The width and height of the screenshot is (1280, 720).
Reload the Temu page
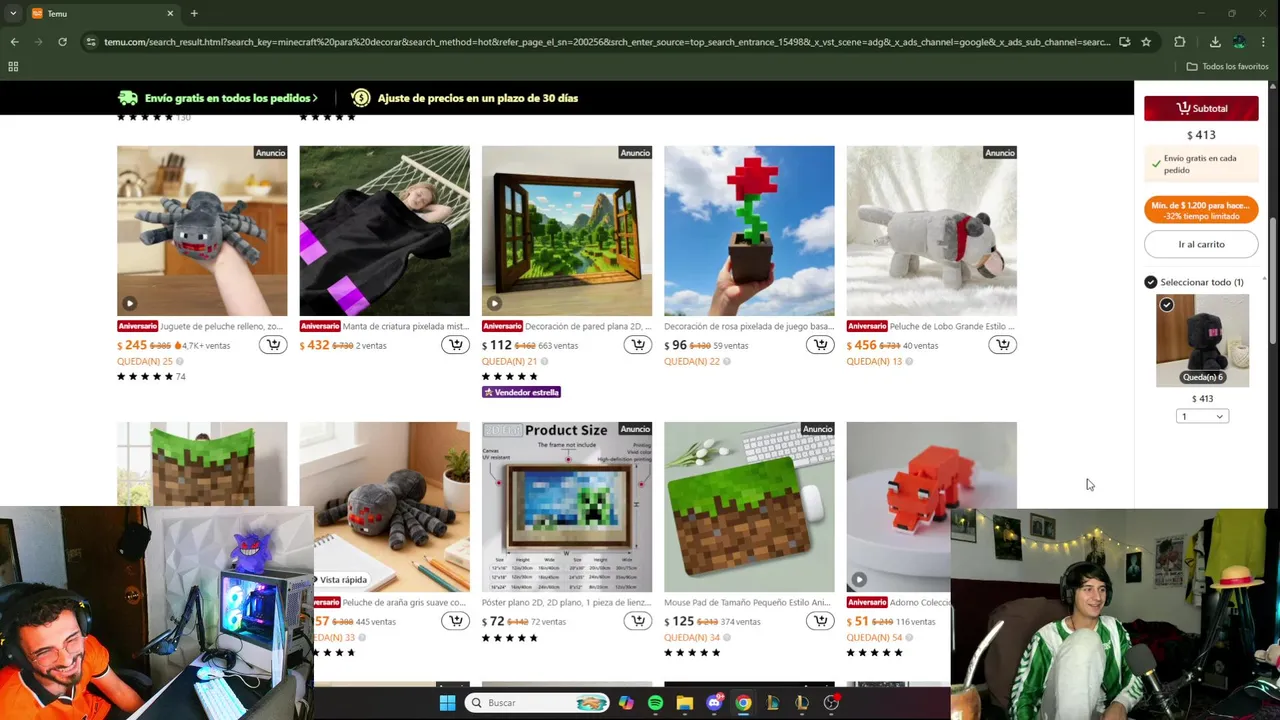point(62,42)
